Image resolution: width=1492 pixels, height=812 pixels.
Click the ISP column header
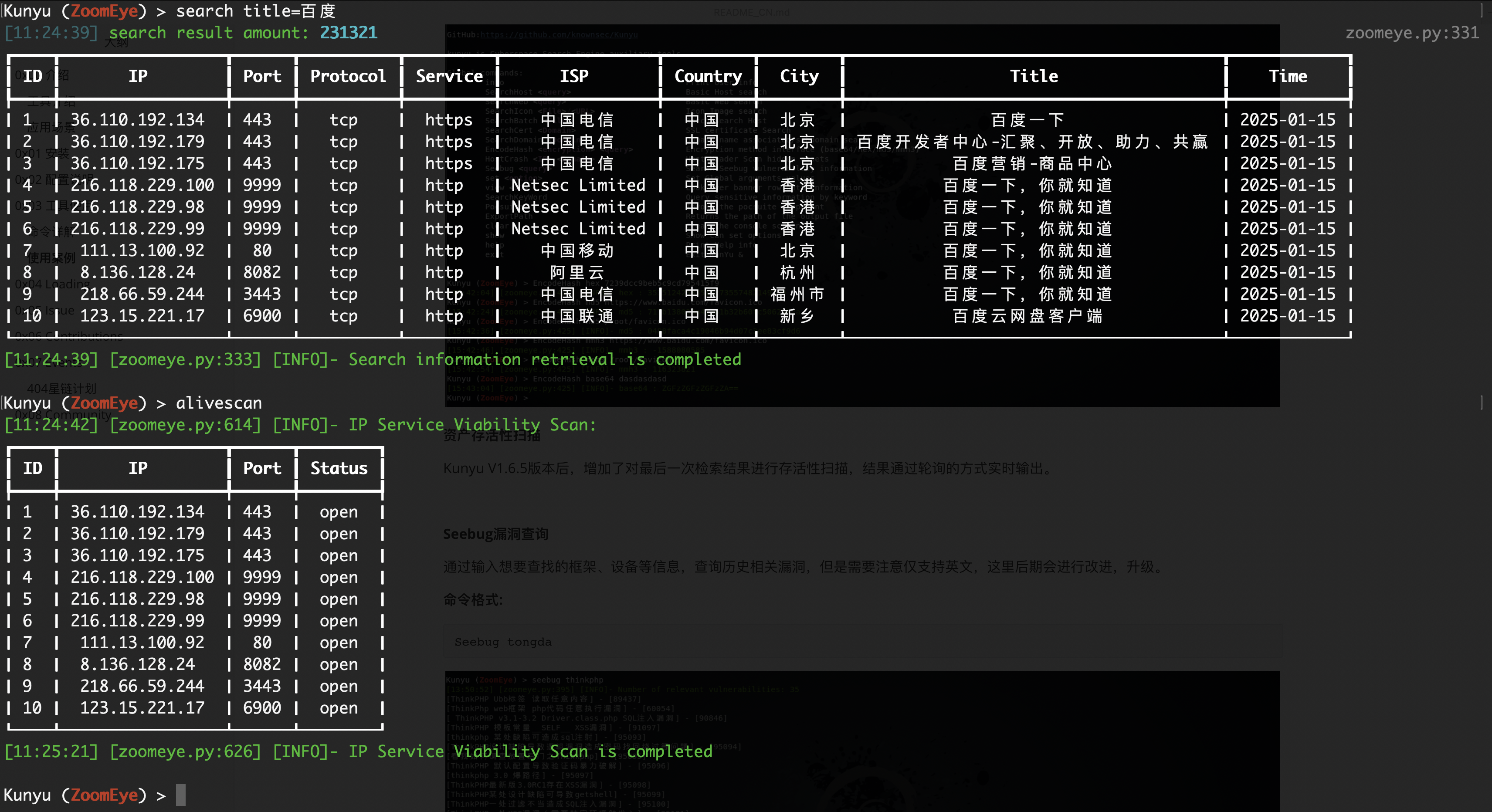pos(574,76)
